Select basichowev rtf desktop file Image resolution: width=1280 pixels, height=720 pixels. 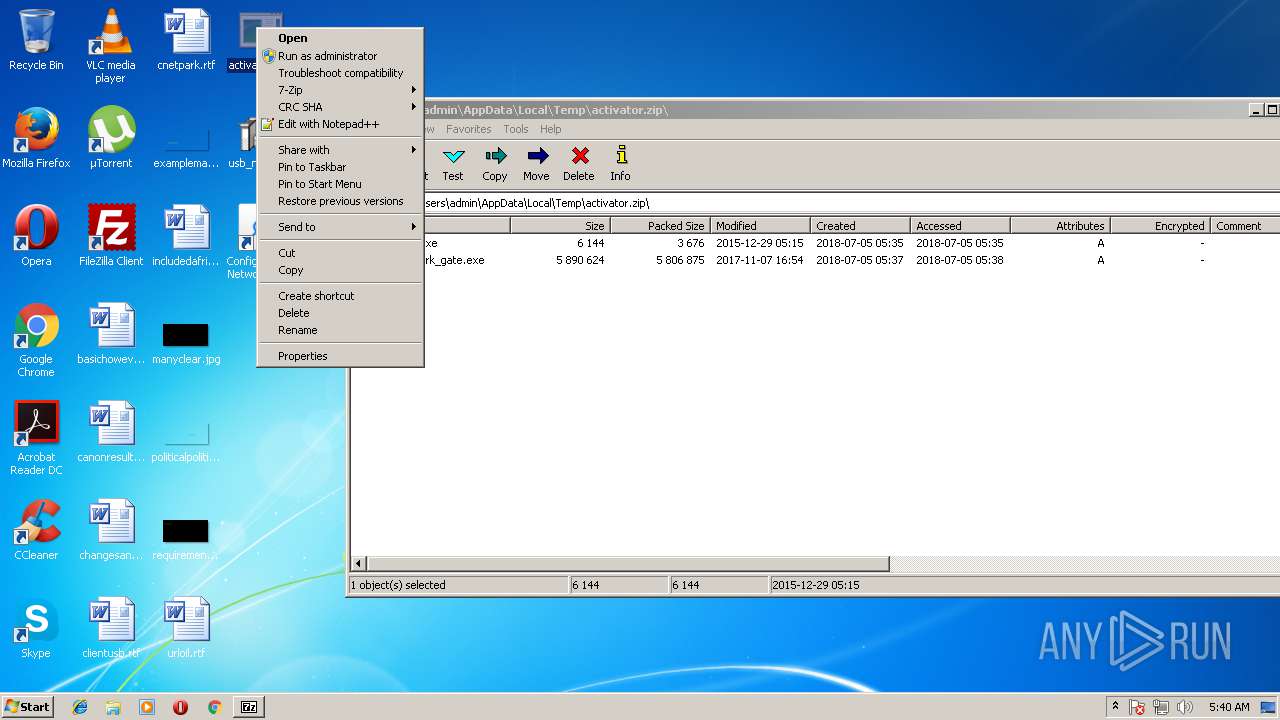(111, 334)
